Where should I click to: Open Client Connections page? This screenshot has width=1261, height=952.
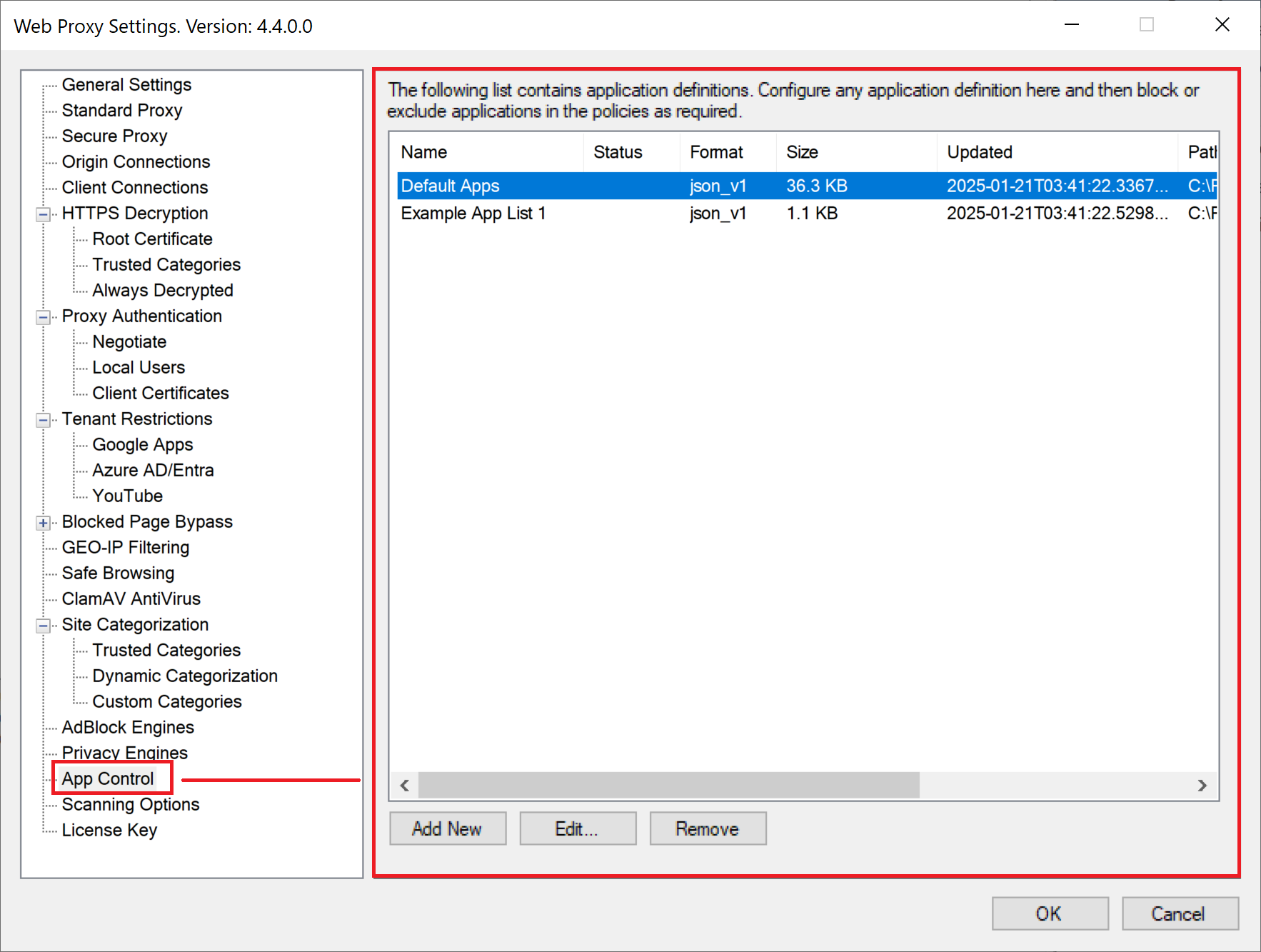coord(135,188)
